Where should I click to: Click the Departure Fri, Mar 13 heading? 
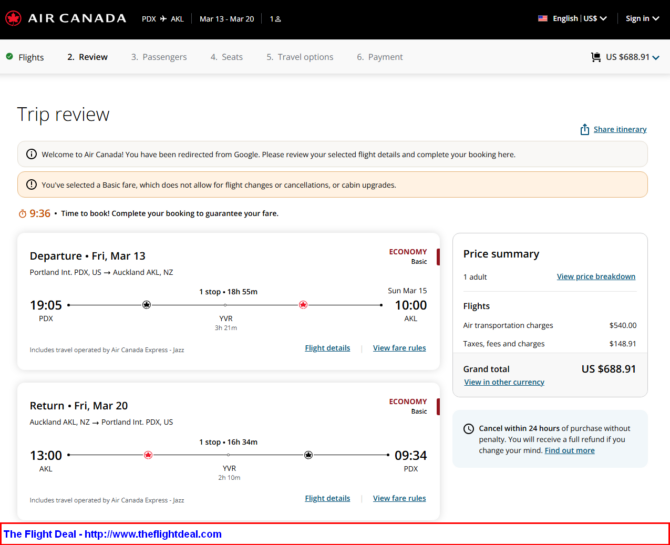pyautogui.click(x=88, y=256)
